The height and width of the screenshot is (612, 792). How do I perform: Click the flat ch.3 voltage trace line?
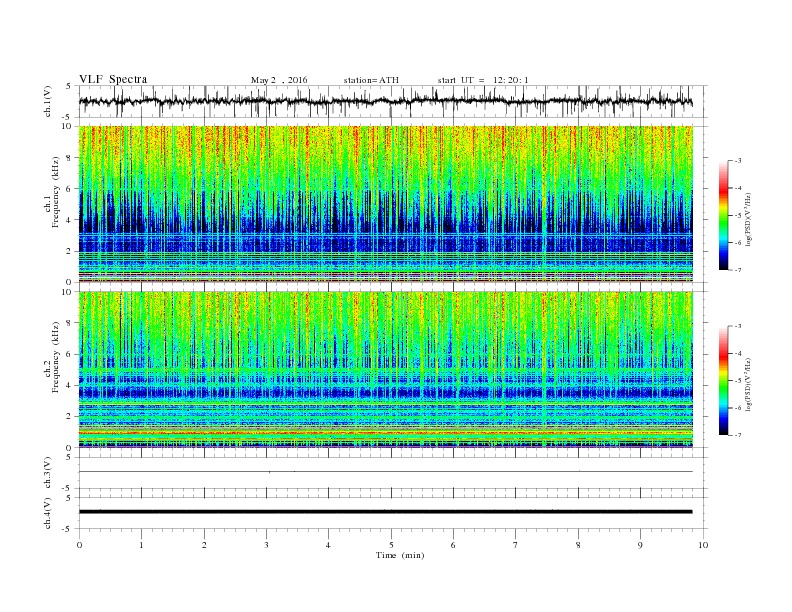point(386,472)
